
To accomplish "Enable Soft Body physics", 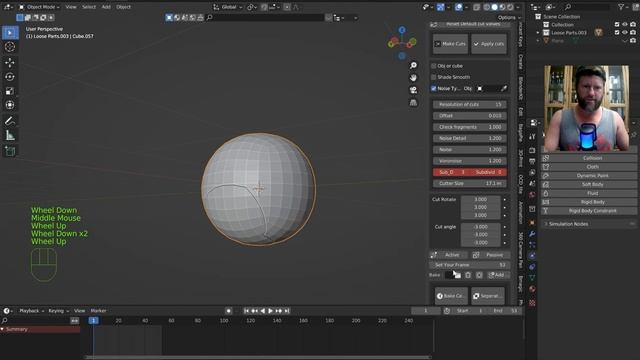I will pos(589,184).
